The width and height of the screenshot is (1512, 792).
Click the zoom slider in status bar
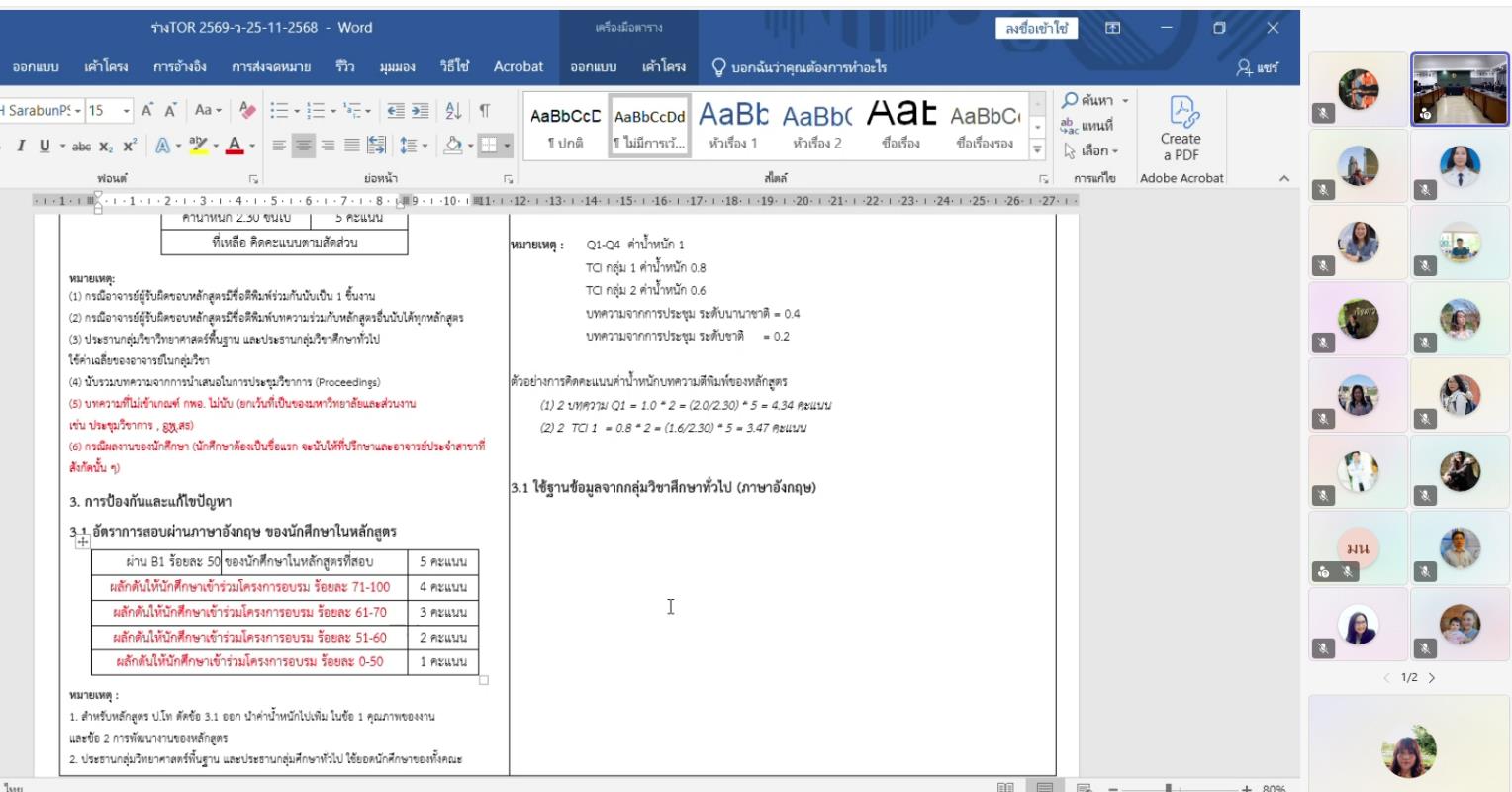[1169, 788]
